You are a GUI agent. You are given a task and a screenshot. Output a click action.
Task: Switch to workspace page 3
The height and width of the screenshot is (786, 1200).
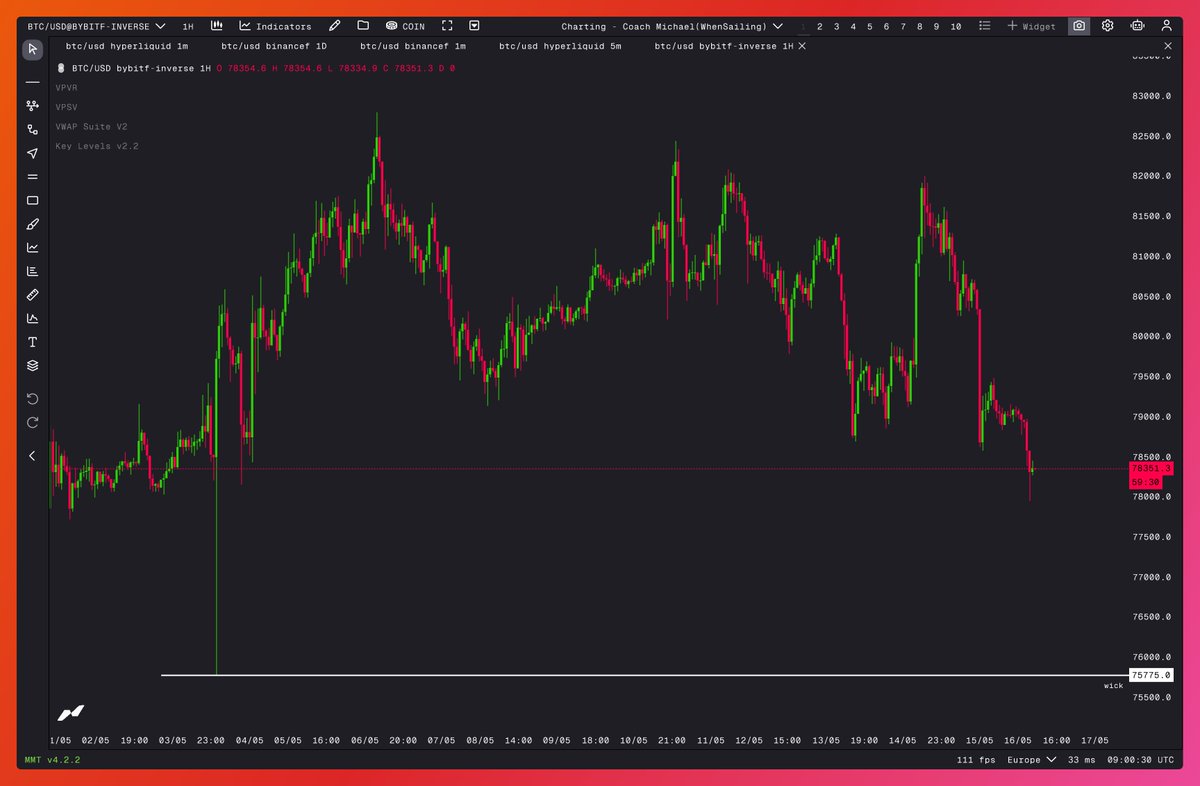(x=837, y=26)
